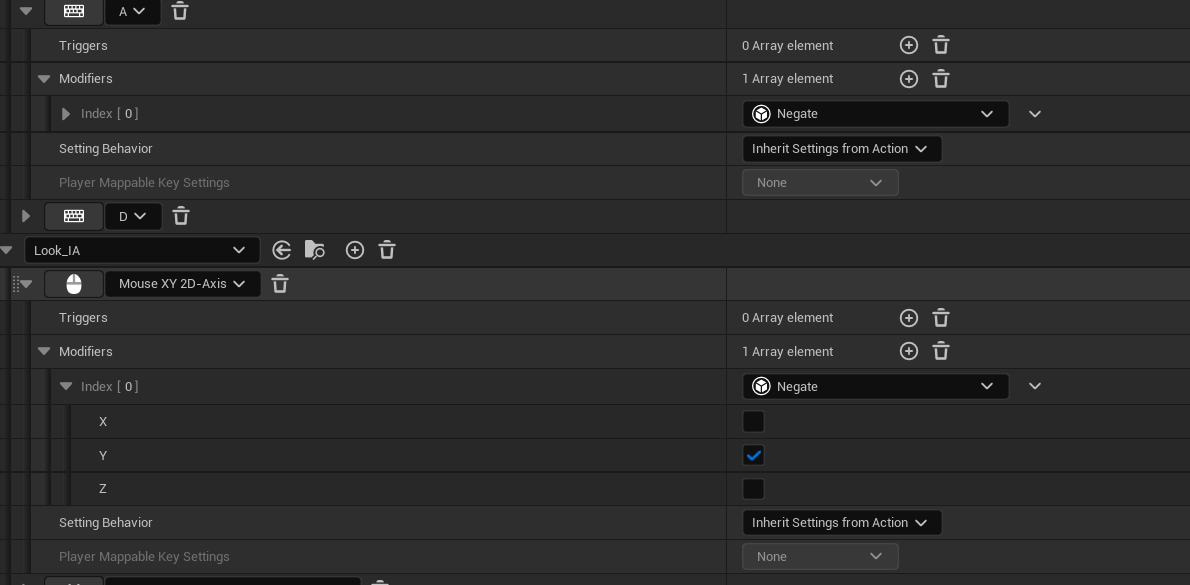
Task: Add a trigger to the A key mapping
Action: [908, 46]
